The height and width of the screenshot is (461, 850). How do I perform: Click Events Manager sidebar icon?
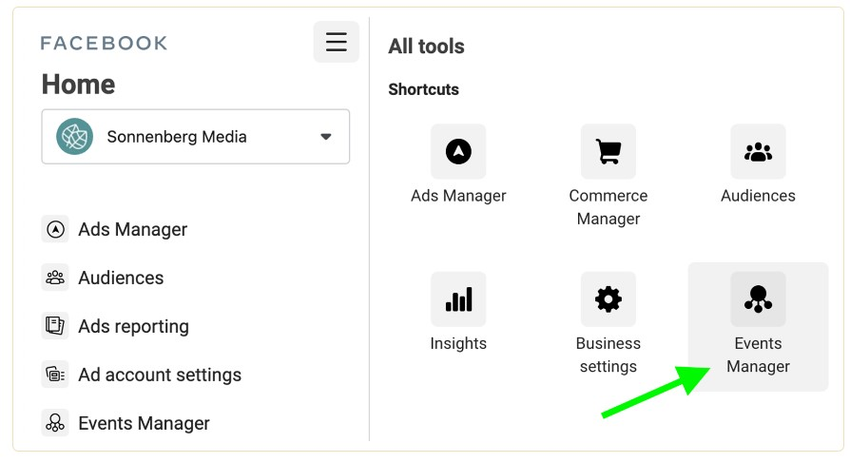(x=55, y=423)
